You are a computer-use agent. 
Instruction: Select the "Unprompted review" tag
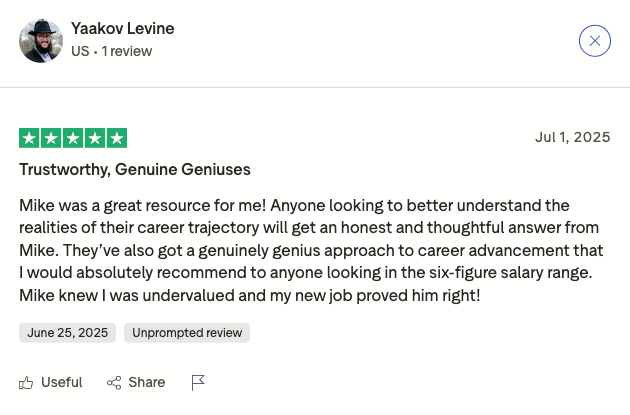point(187,332)
